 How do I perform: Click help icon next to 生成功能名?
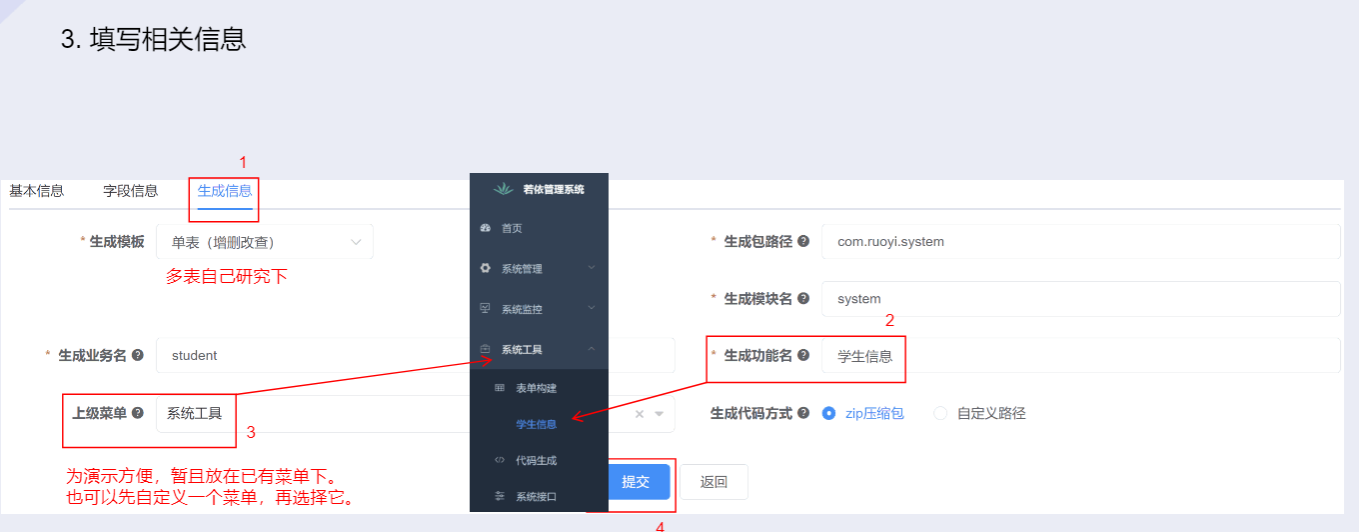coord(803,355)
